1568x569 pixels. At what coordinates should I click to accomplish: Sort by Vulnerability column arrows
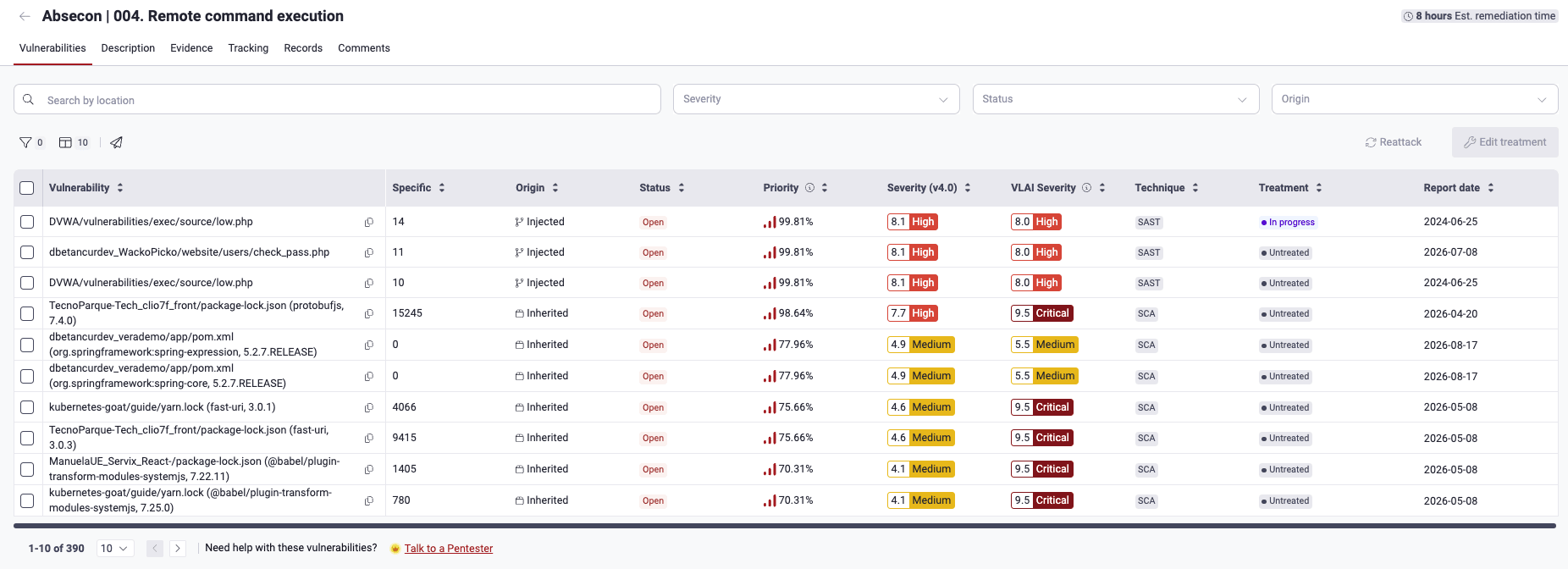tap(120, 188)
